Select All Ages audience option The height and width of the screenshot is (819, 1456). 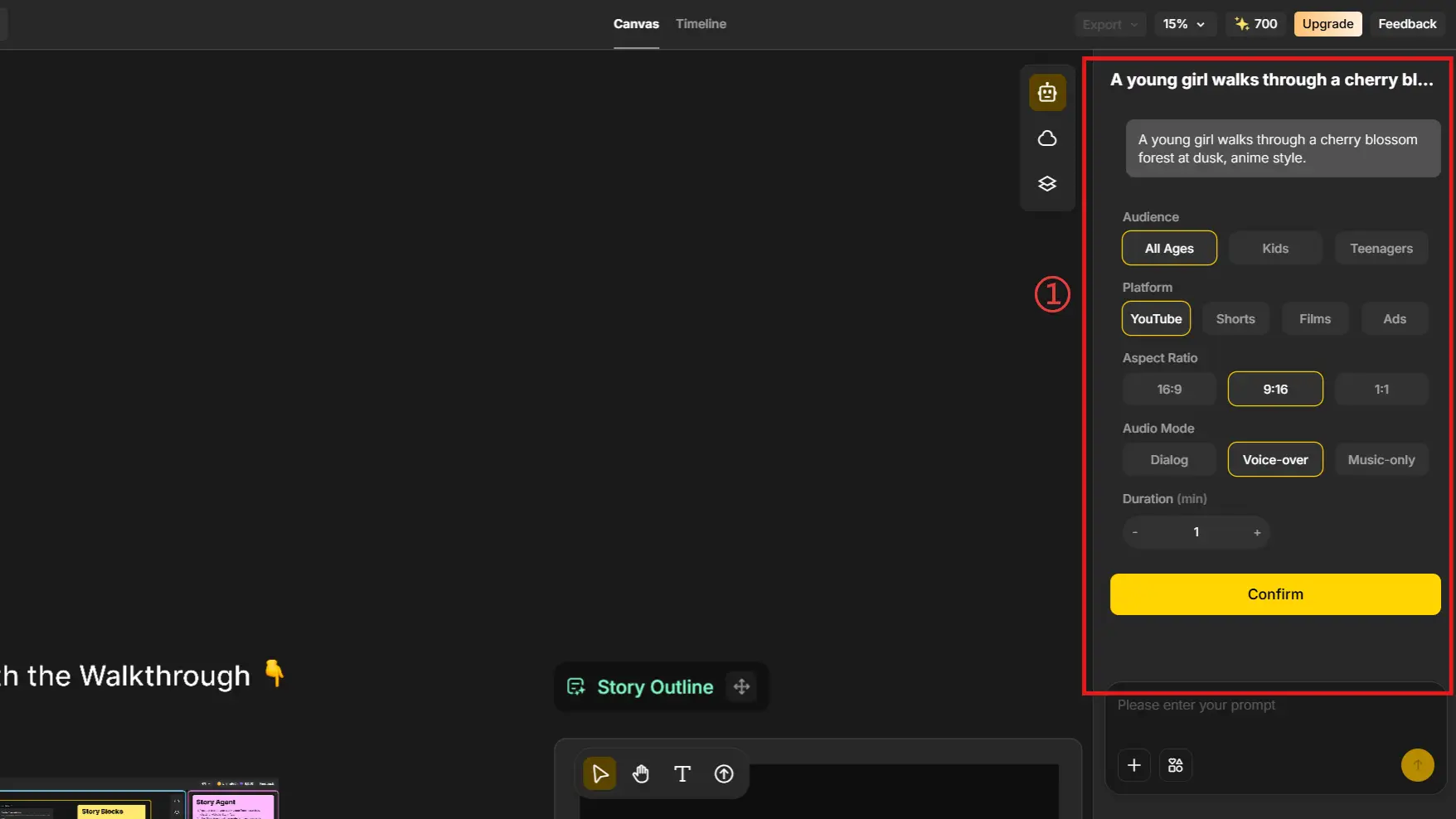1169,248
